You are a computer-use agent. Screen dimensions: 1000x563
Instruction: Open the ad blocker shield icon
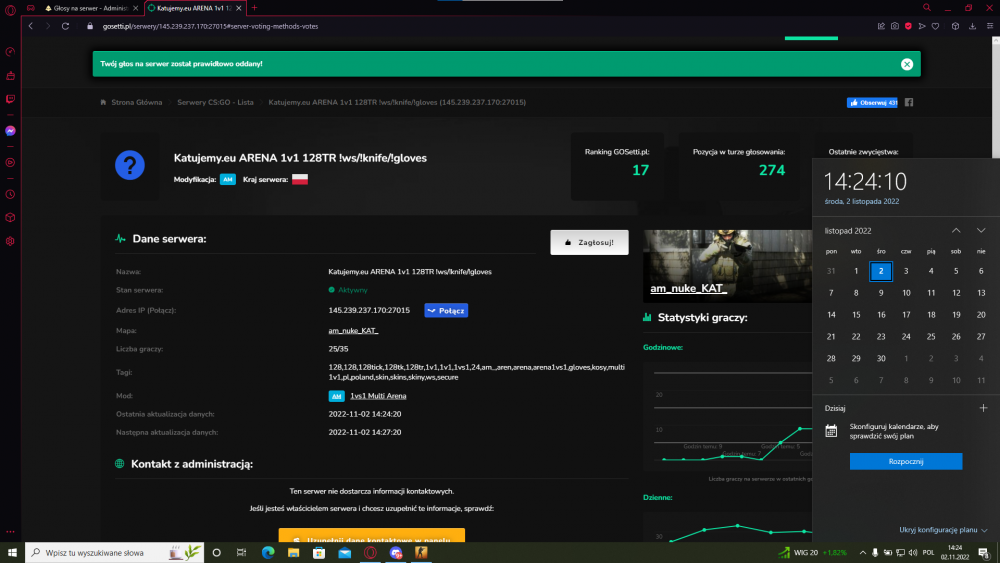[908, 26]
